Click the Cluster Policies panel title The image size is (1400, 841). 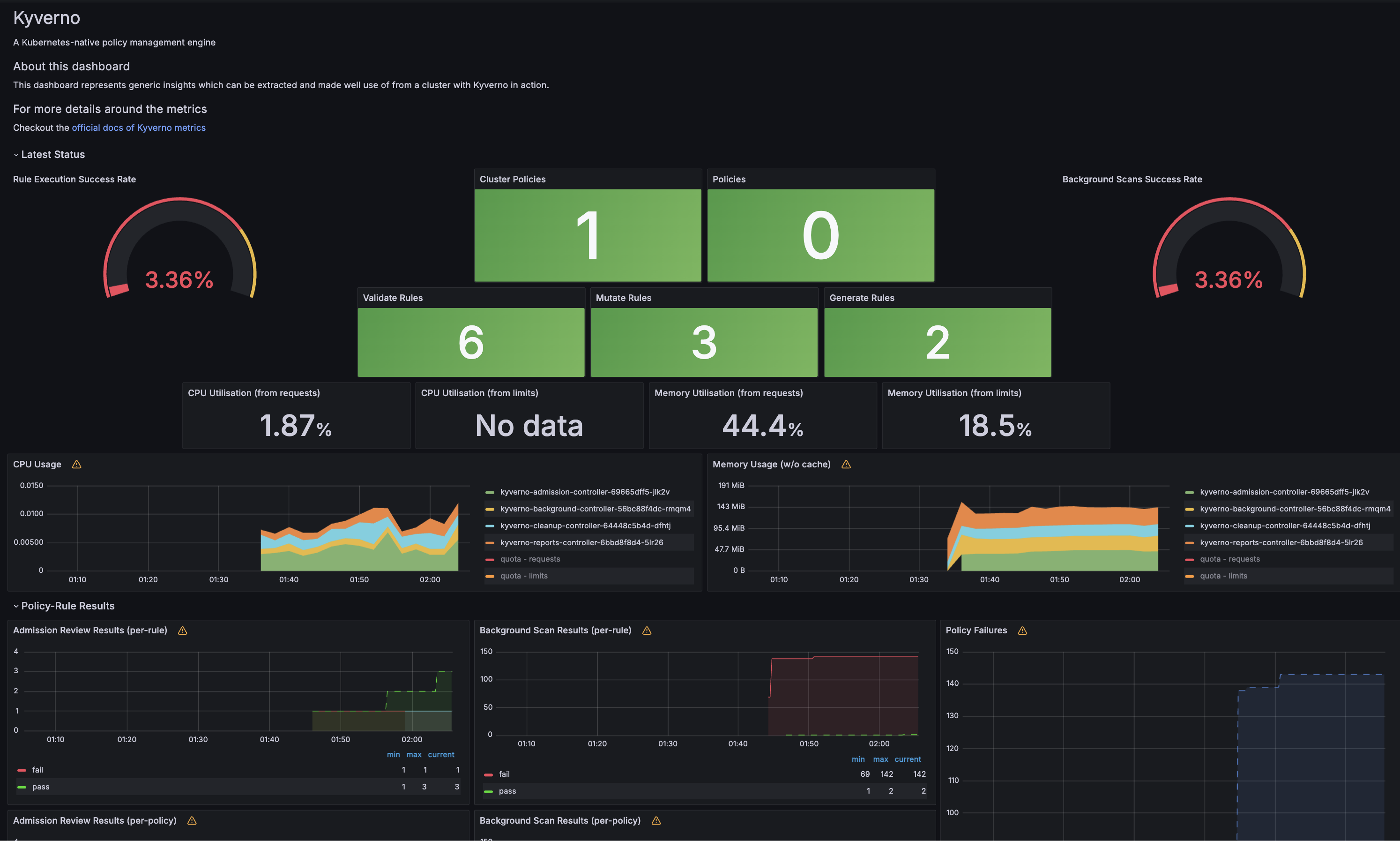pos(513,179)
